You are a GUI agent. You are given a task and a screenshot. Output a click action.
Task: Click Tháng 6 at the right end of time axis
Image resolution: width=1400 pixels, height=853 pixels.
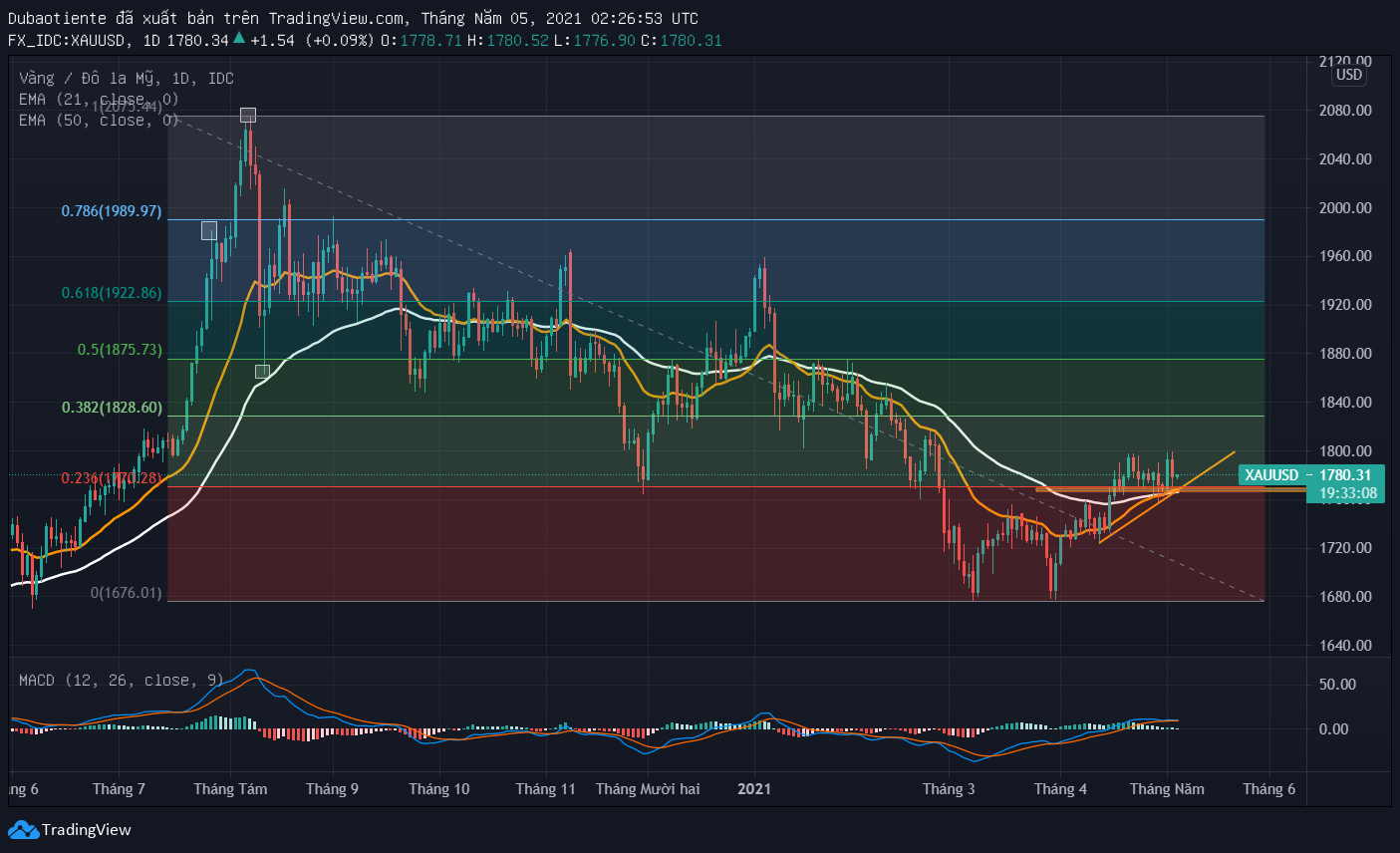tap(1268, 788)
